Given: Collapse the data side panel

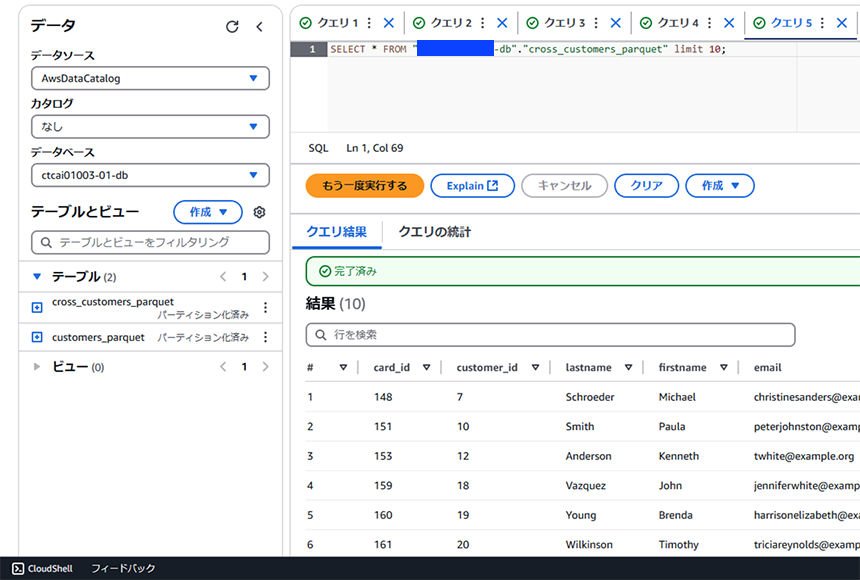Looking at the screenshot, I should pyautogui.click(x=259, y=26).
